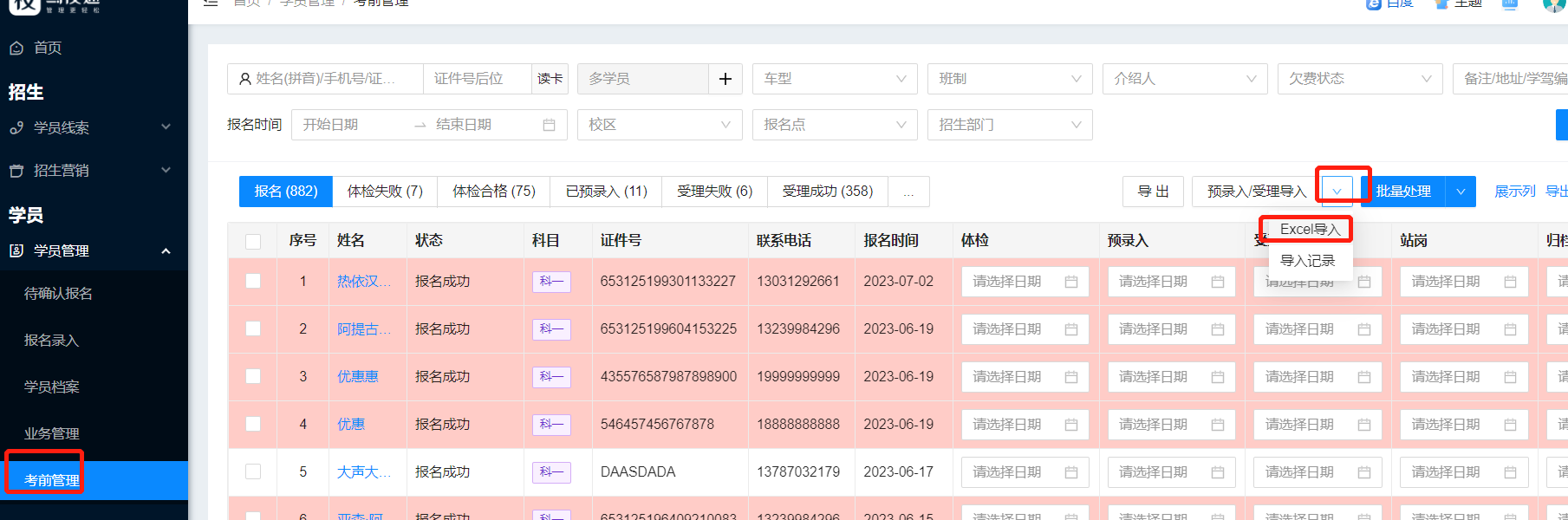Image resolution: width=1568 pixels, height=520 pixels.
Task: Open student 优惠惠 name link
Action: (358, 377)
